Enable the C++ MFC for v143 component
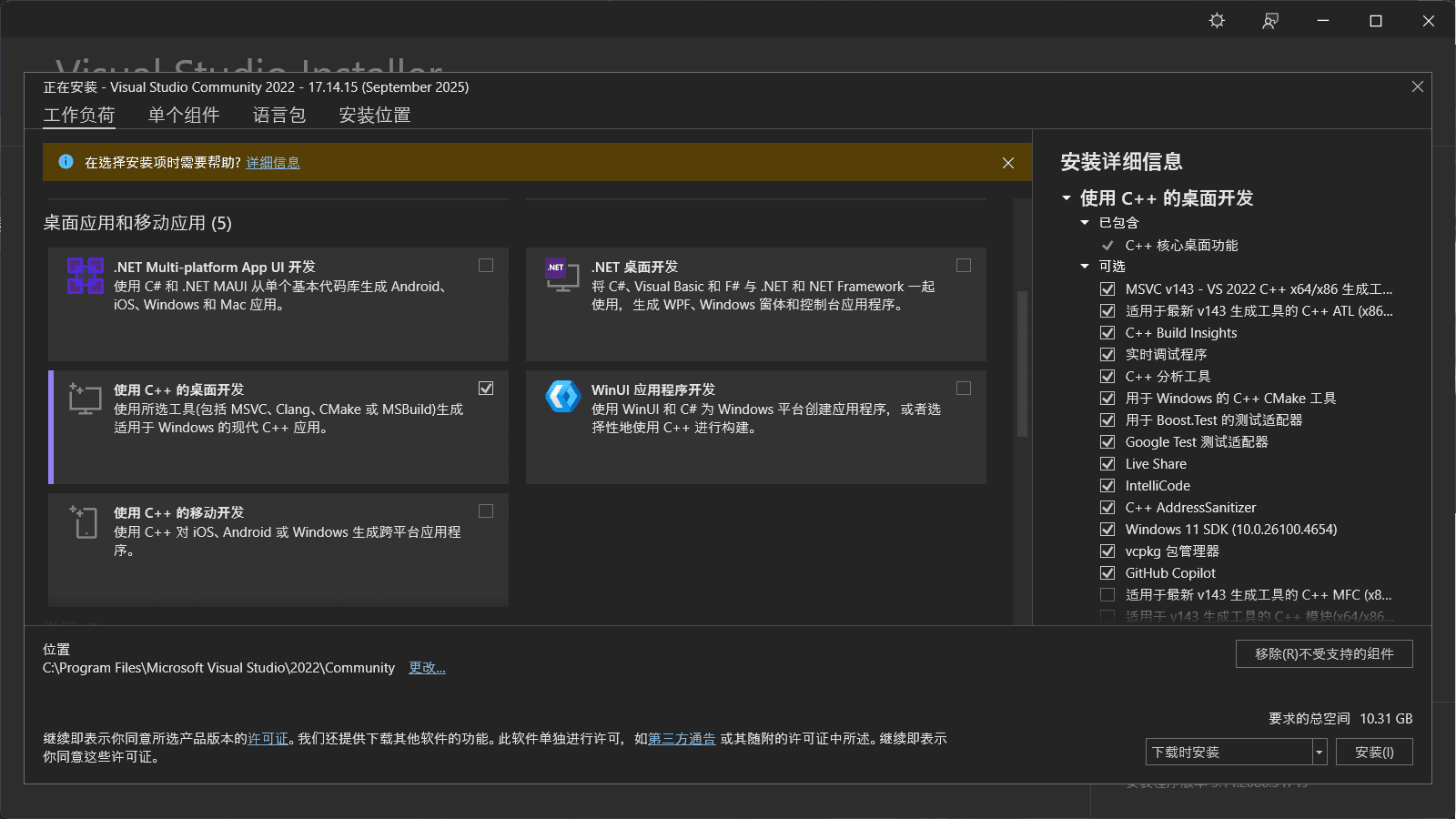Screen dimensions: 1456x819 coord(1107,595)
